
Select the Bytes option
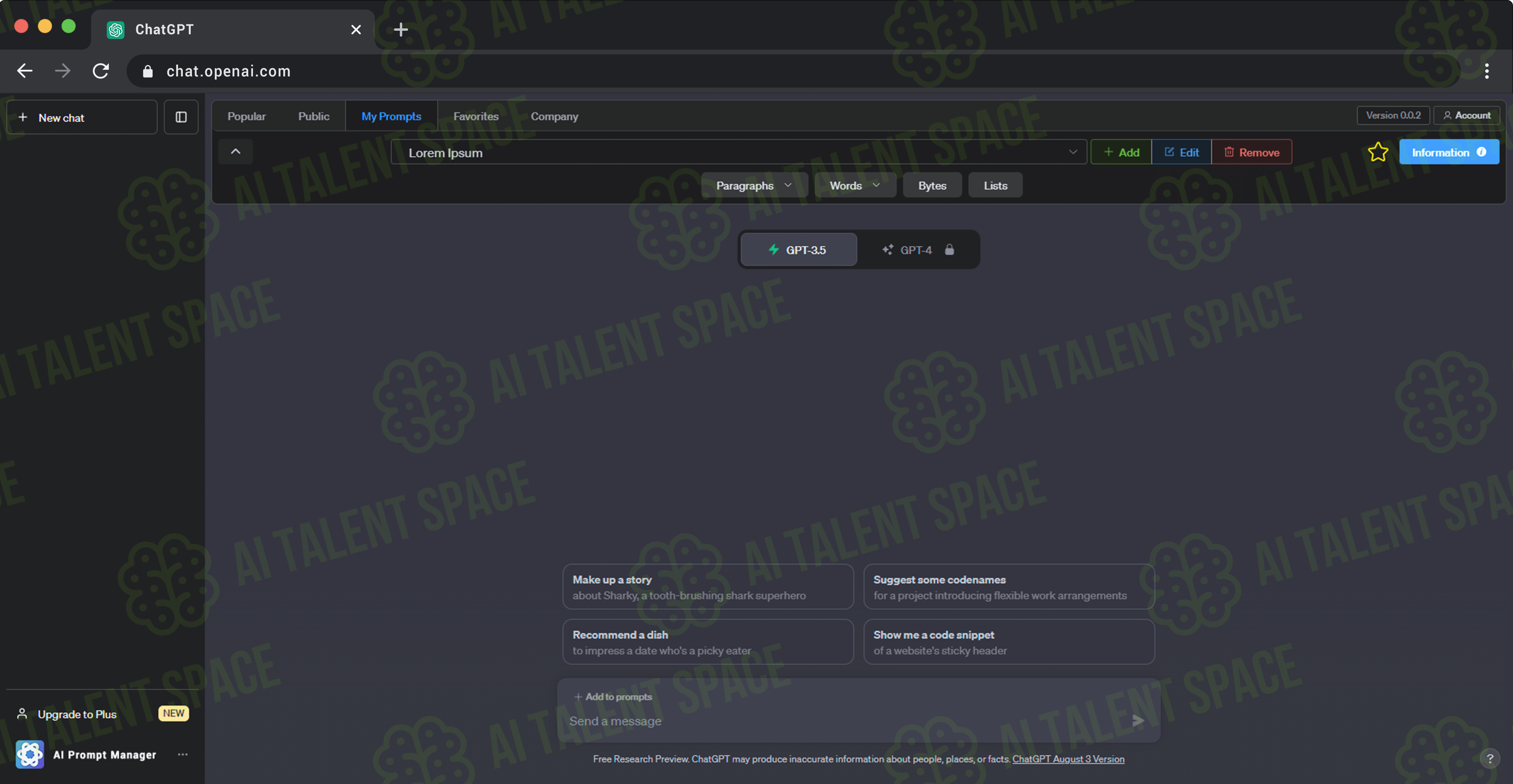[x=932, y=186]
